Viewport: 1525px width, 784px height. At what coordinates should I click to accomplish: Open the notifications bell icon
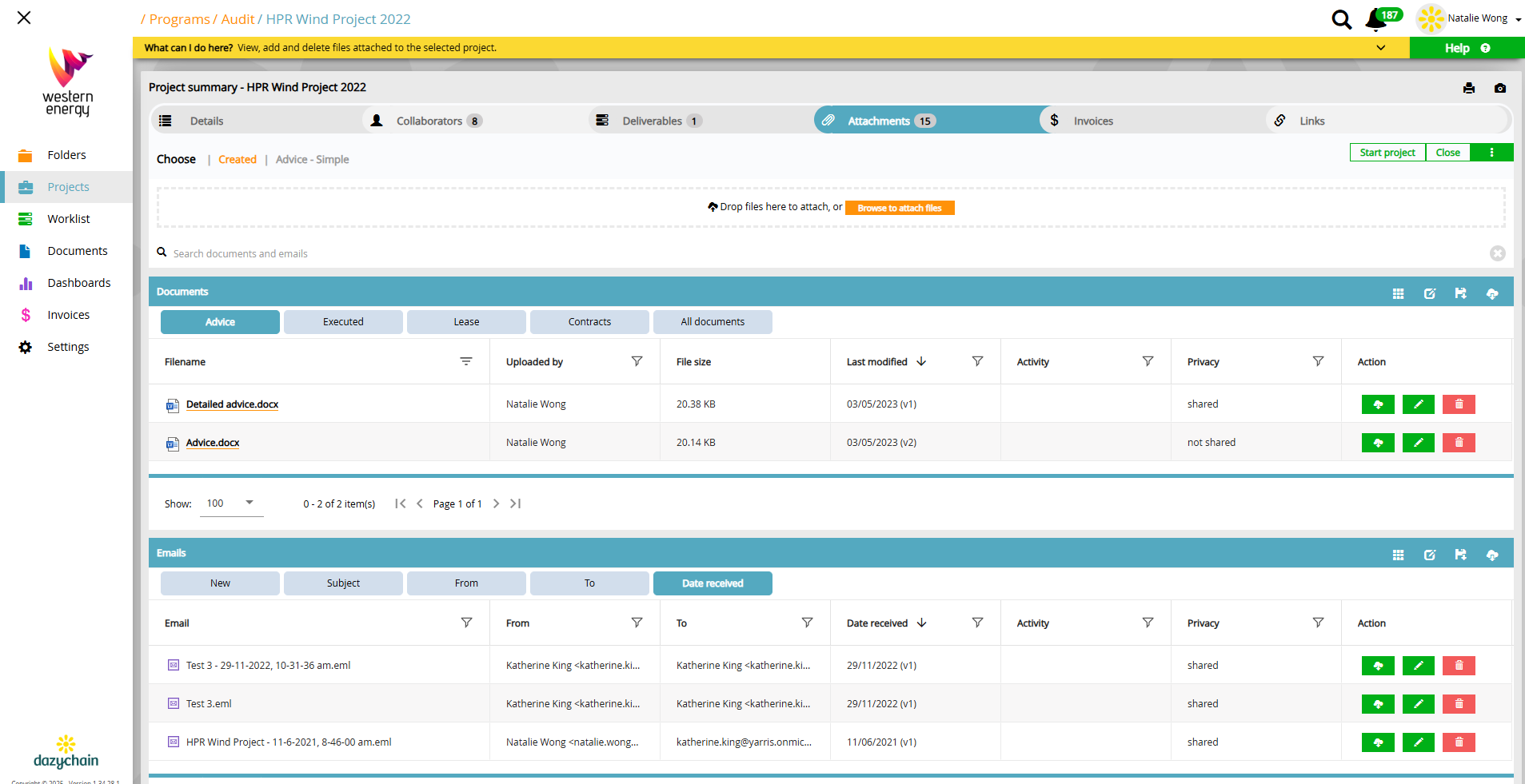coord(1376,19)
